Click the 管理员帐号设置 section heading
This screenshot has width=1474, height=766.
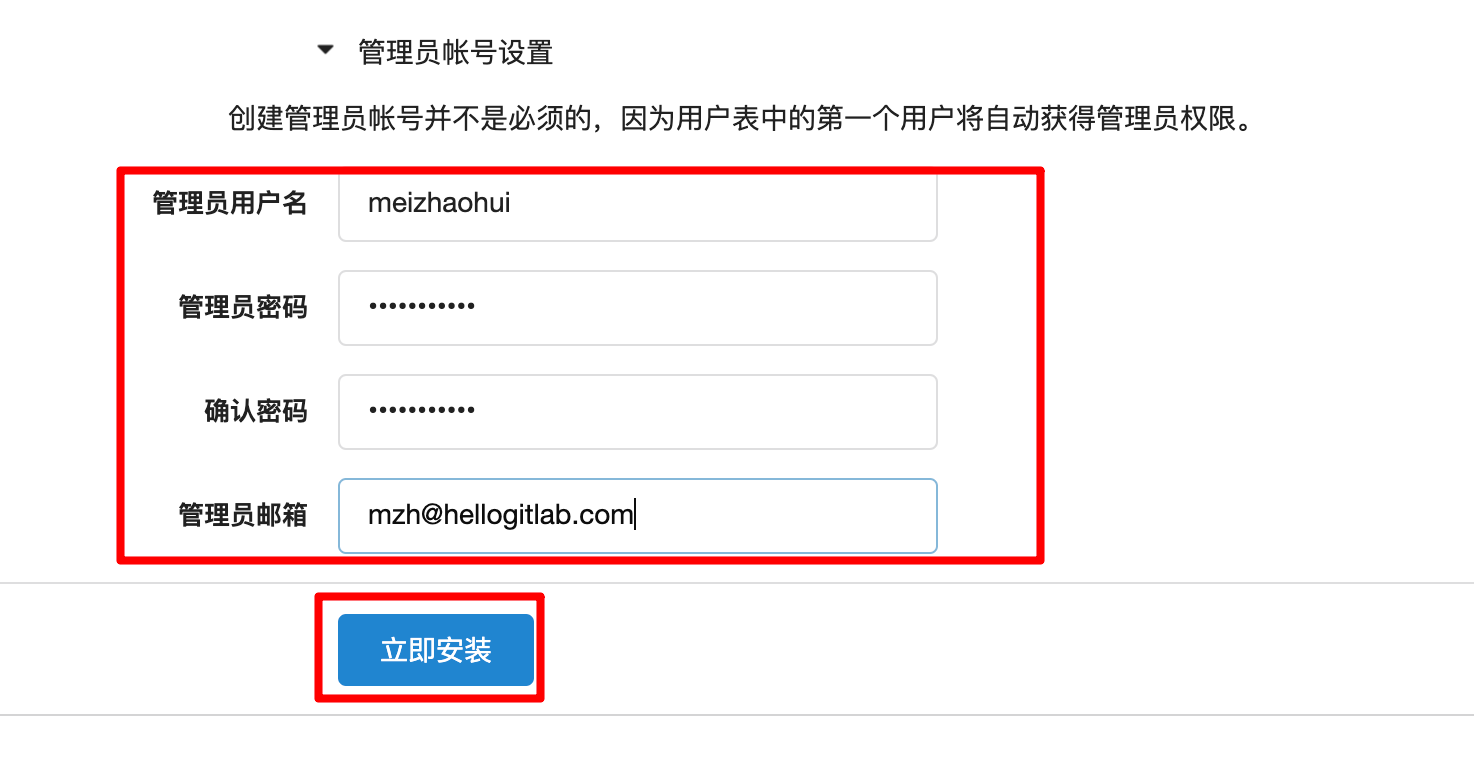pyautogui.click(x=455, y=52)
